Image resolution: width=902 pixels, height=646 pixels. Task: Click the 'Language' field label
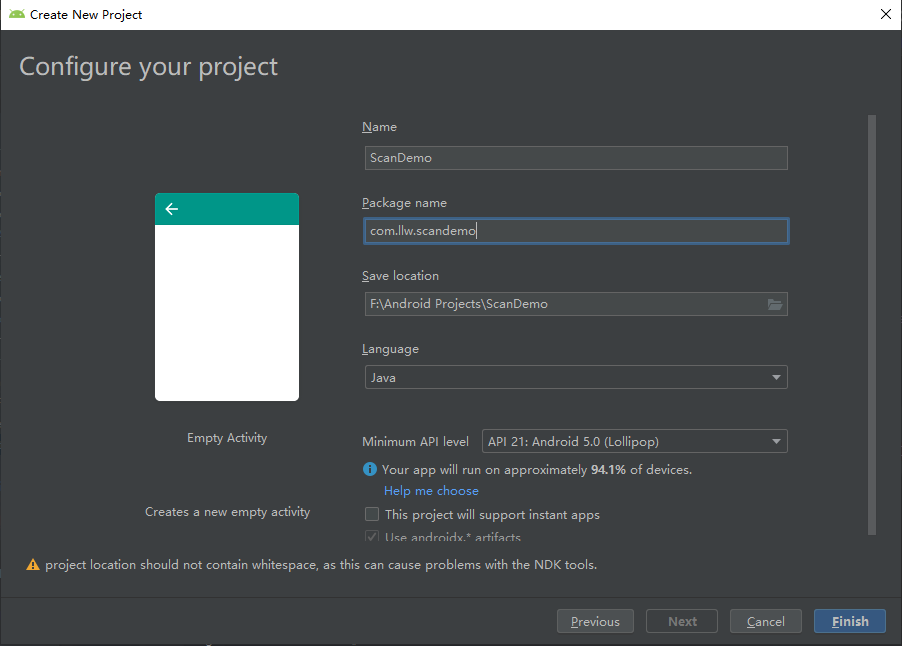pyautogui.click(x=390, y=349)
